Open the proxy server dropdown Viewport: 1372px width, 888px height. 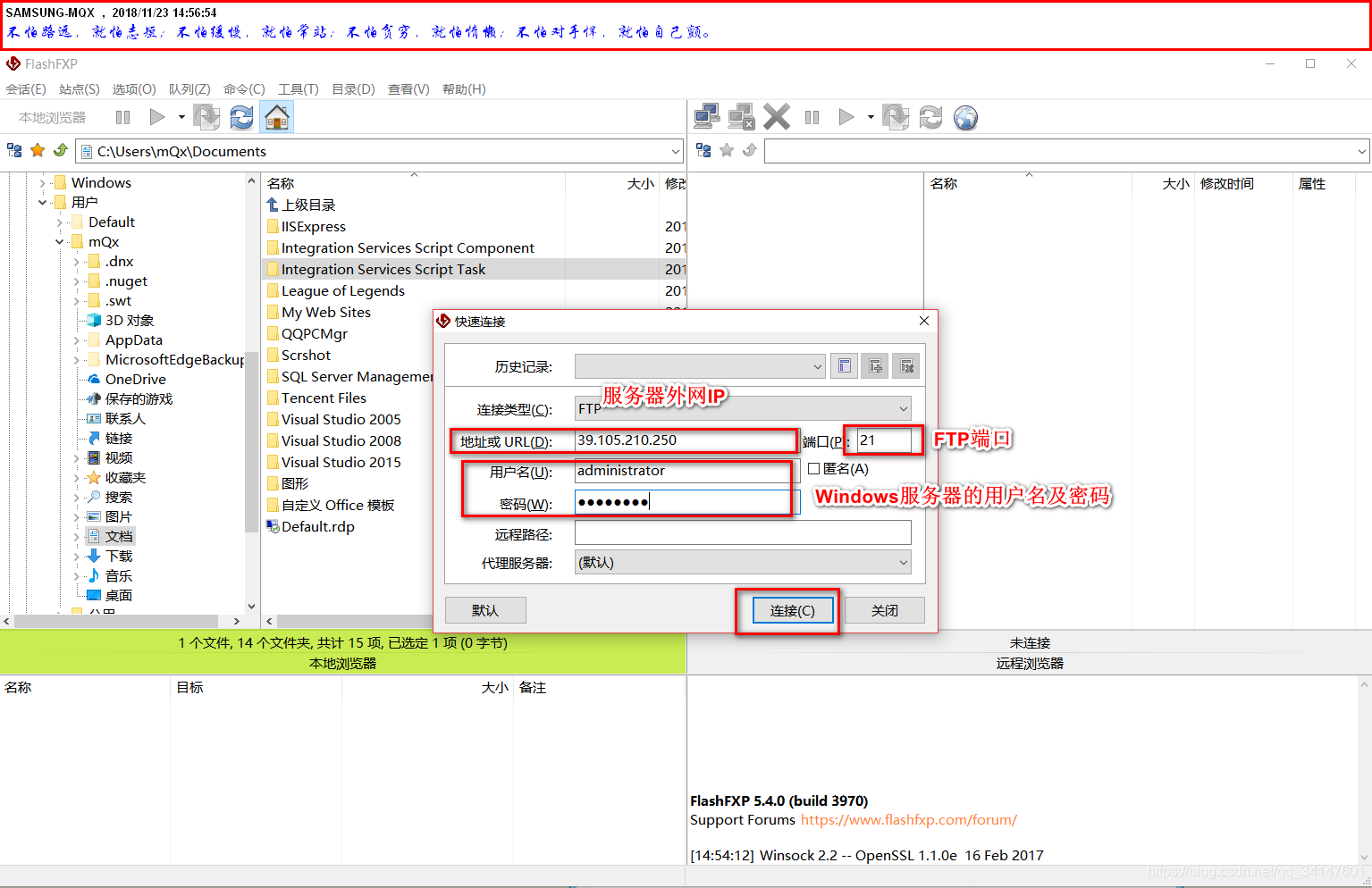(x=743, y=562)
